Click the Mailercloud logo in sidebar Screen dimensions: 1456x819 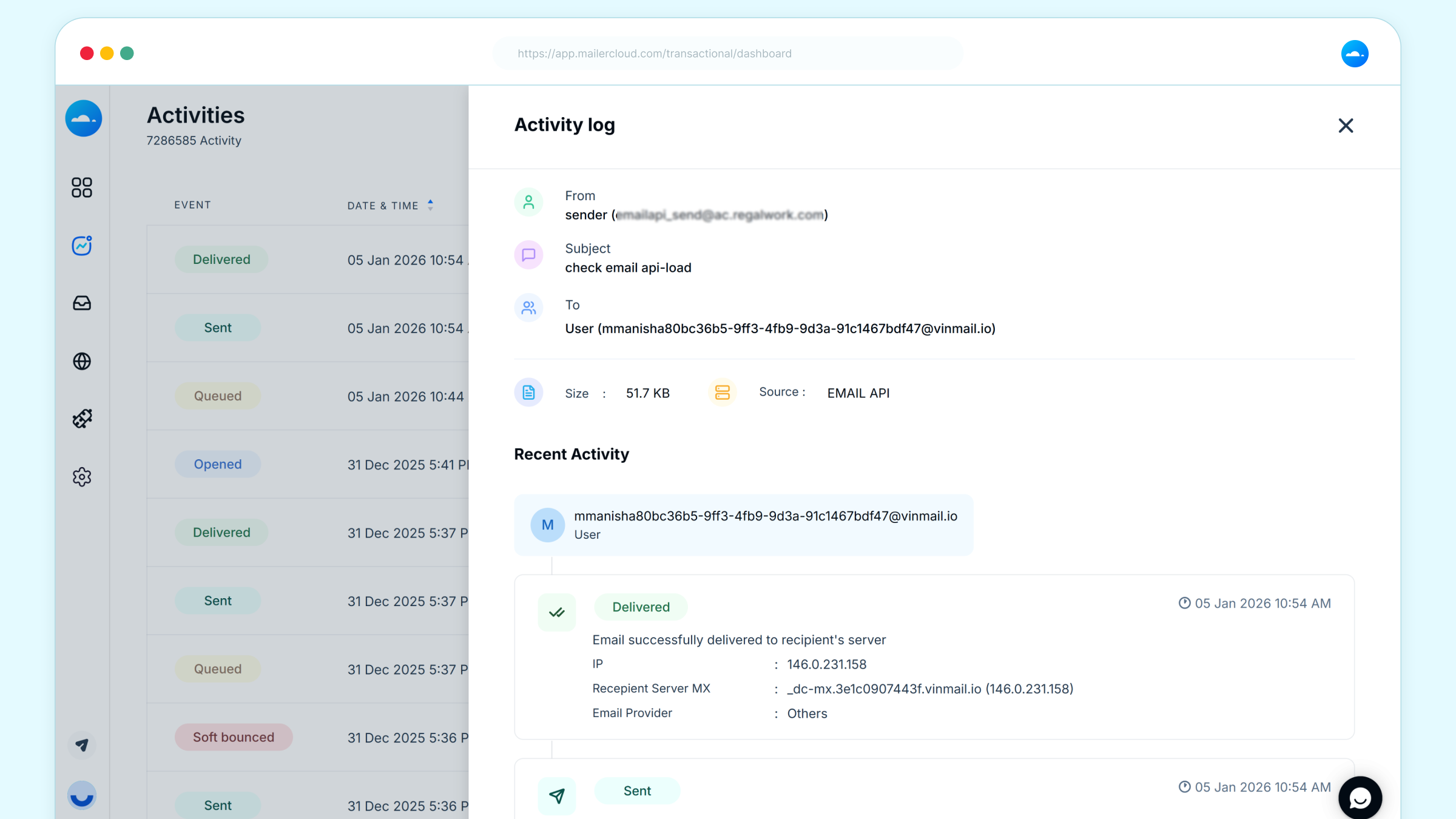pos(84,118)
